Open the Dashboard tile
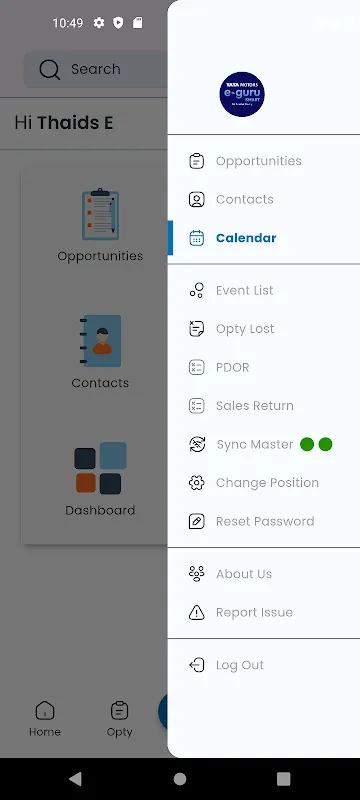Image resolution: width=360 pixels, height=800 pixels. [100, 480]
